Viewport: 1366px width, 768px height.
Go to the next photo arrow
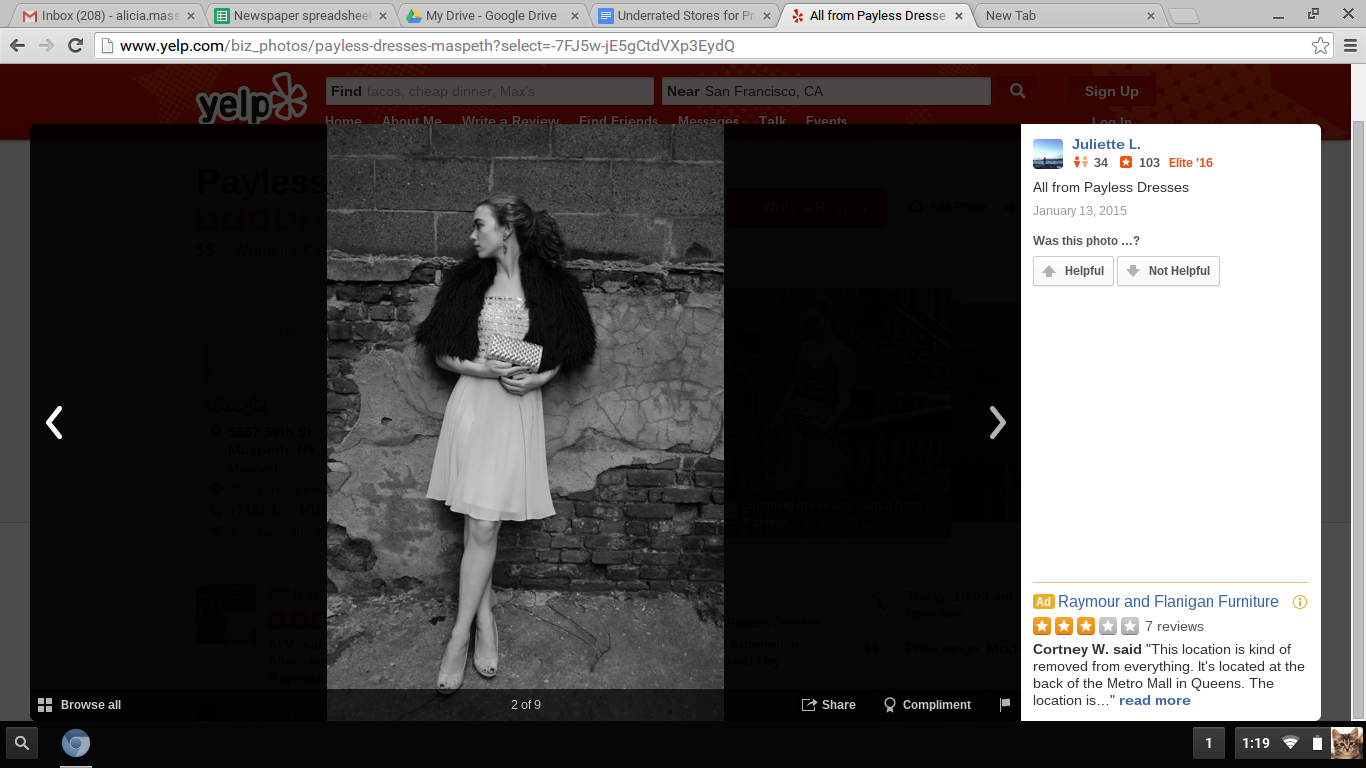point(997,422)
